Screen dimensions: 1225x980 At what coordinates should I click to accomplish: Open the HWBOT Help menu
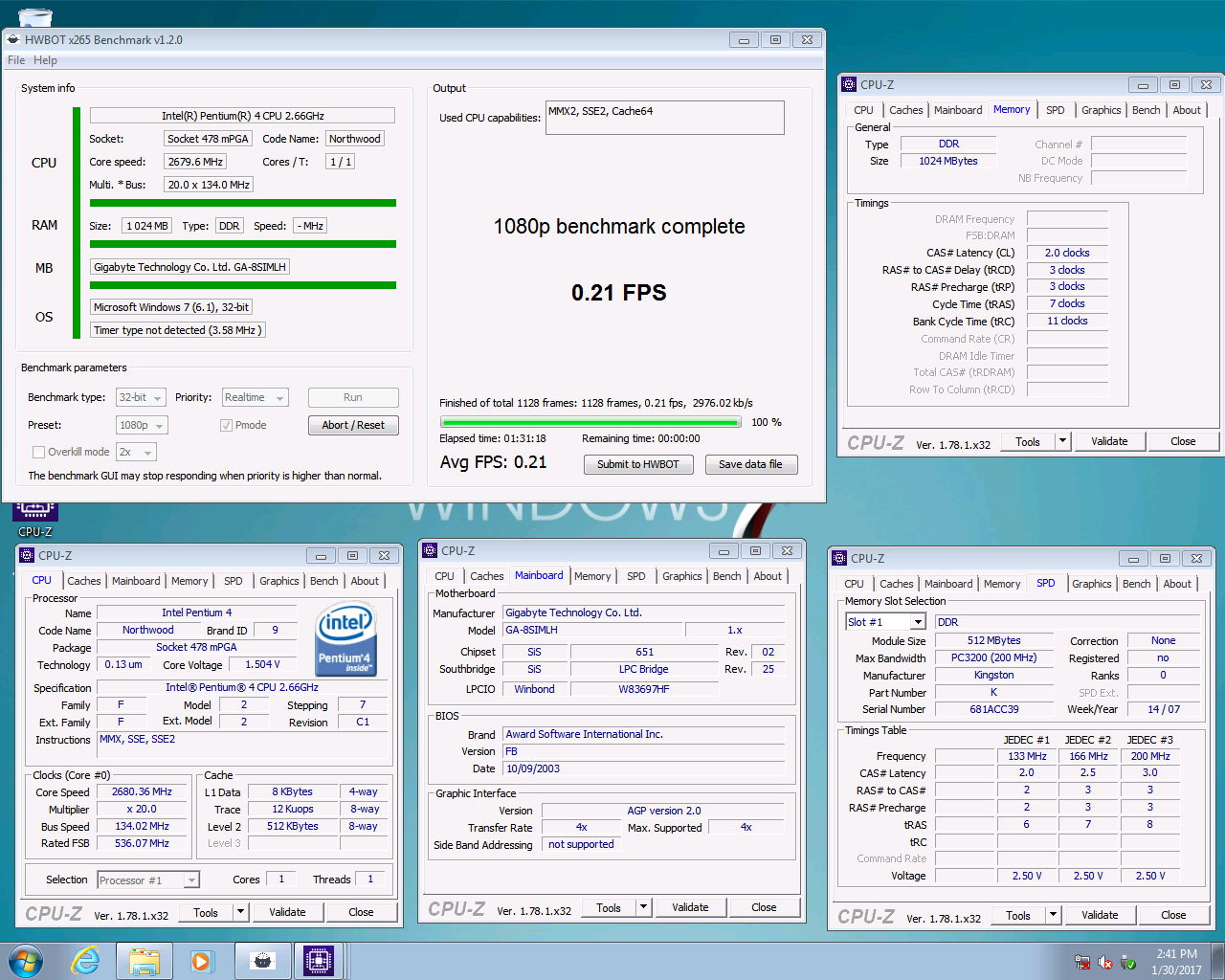coord(45,60)
